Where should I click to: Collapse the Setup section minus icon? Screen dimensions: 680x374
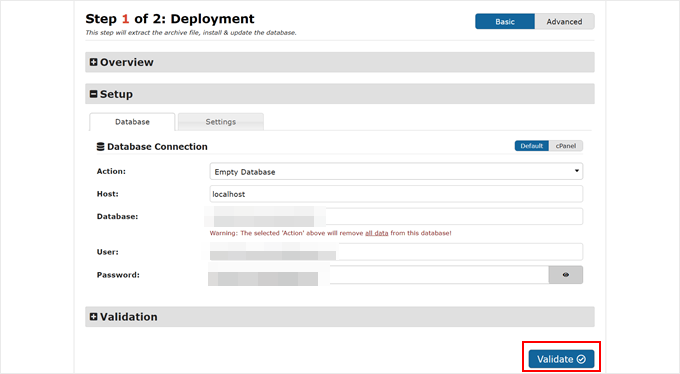tap(93, 94)
